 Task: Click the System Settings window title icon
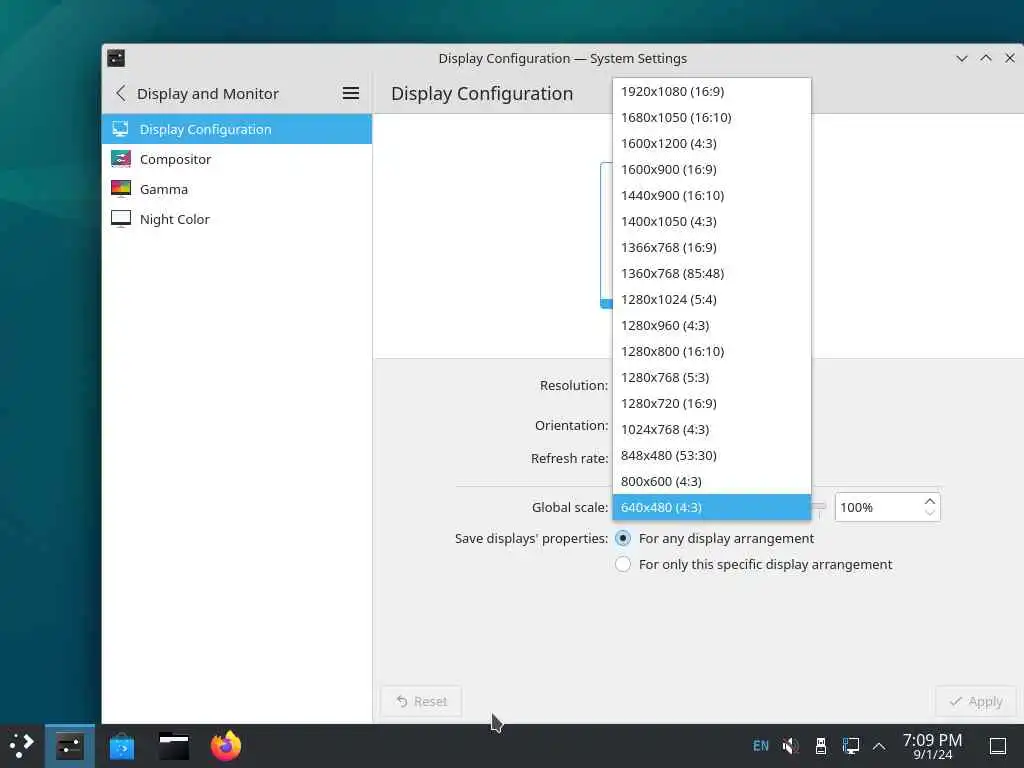(116, 58)
